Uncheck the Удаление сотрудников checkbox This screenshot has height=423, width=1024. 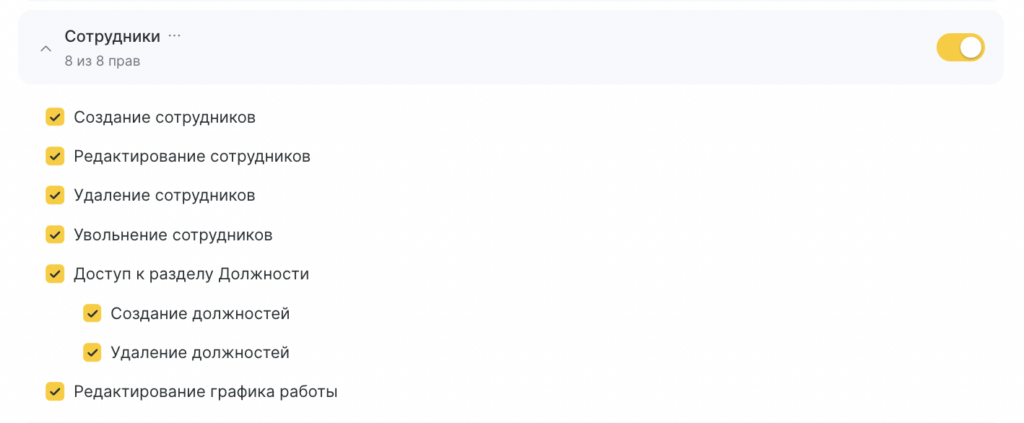coord(55,195)
